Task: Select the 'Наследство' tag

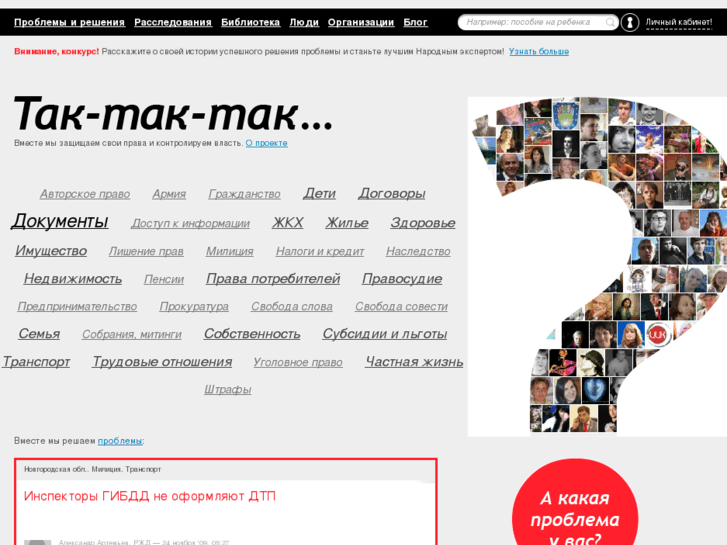Action: (x=418, y=251)
